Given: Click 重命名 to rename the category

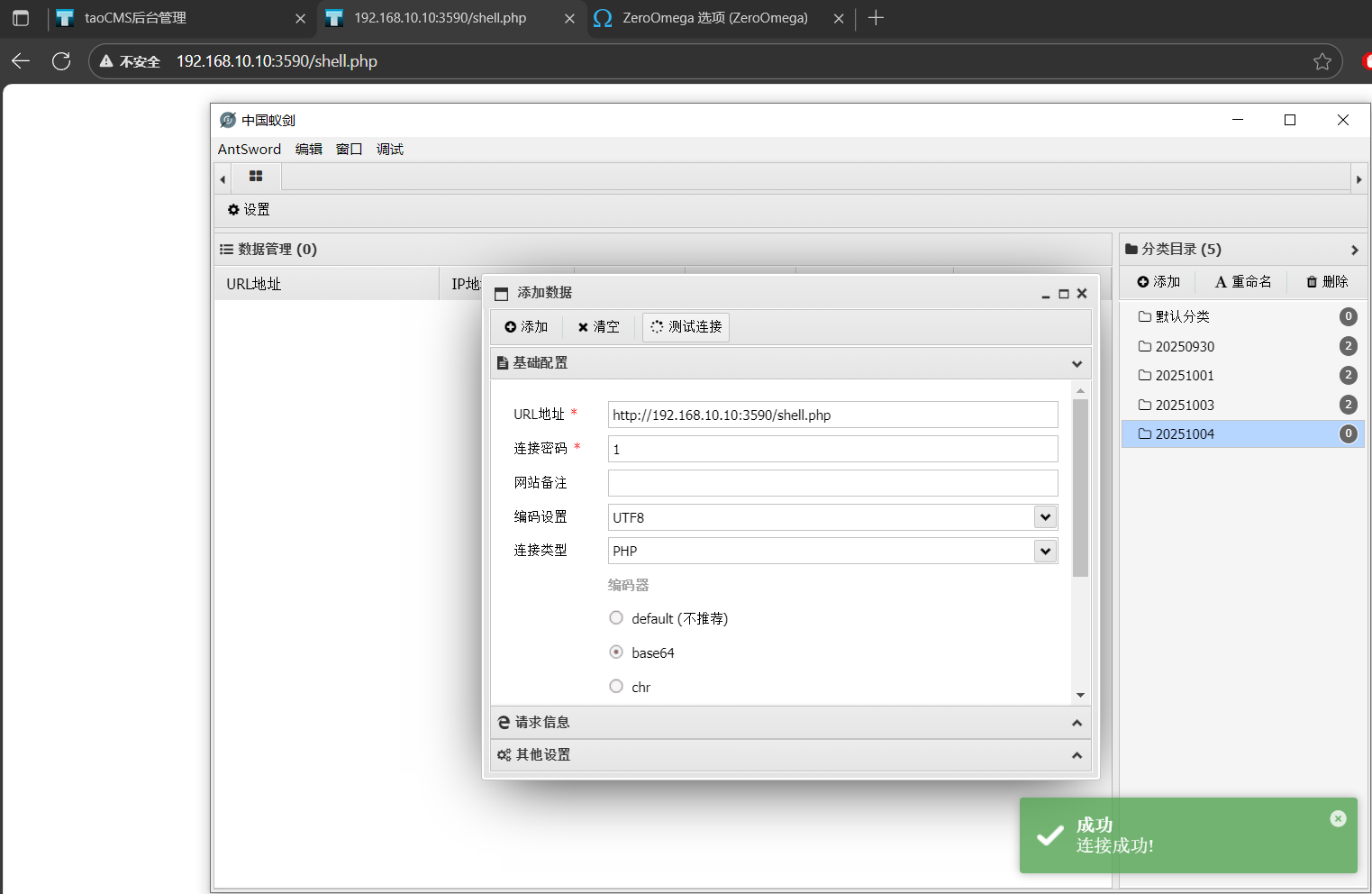Looking at the screenshot, I should (1242, 282).
